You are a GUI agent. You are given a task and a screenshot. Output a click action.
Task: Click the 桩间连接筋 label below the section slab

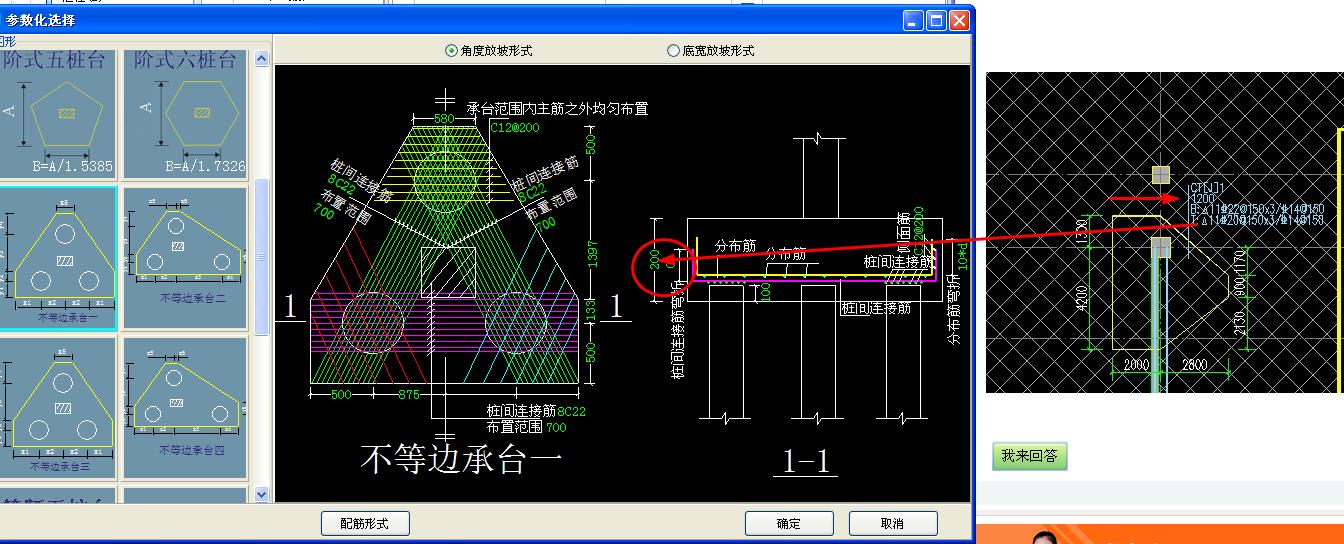pyautogui.click(x=876, y=308)
